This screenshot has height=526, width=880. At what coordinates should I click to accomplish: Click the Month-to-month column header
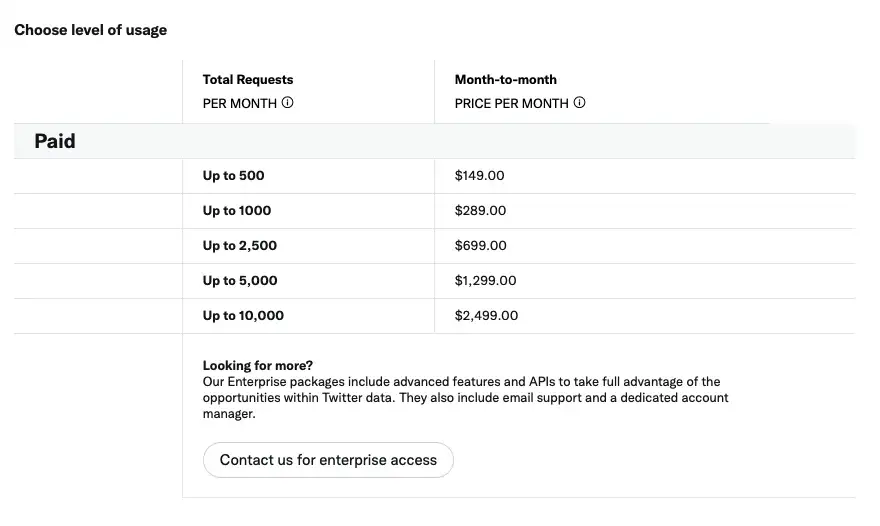tap(506, 80)
